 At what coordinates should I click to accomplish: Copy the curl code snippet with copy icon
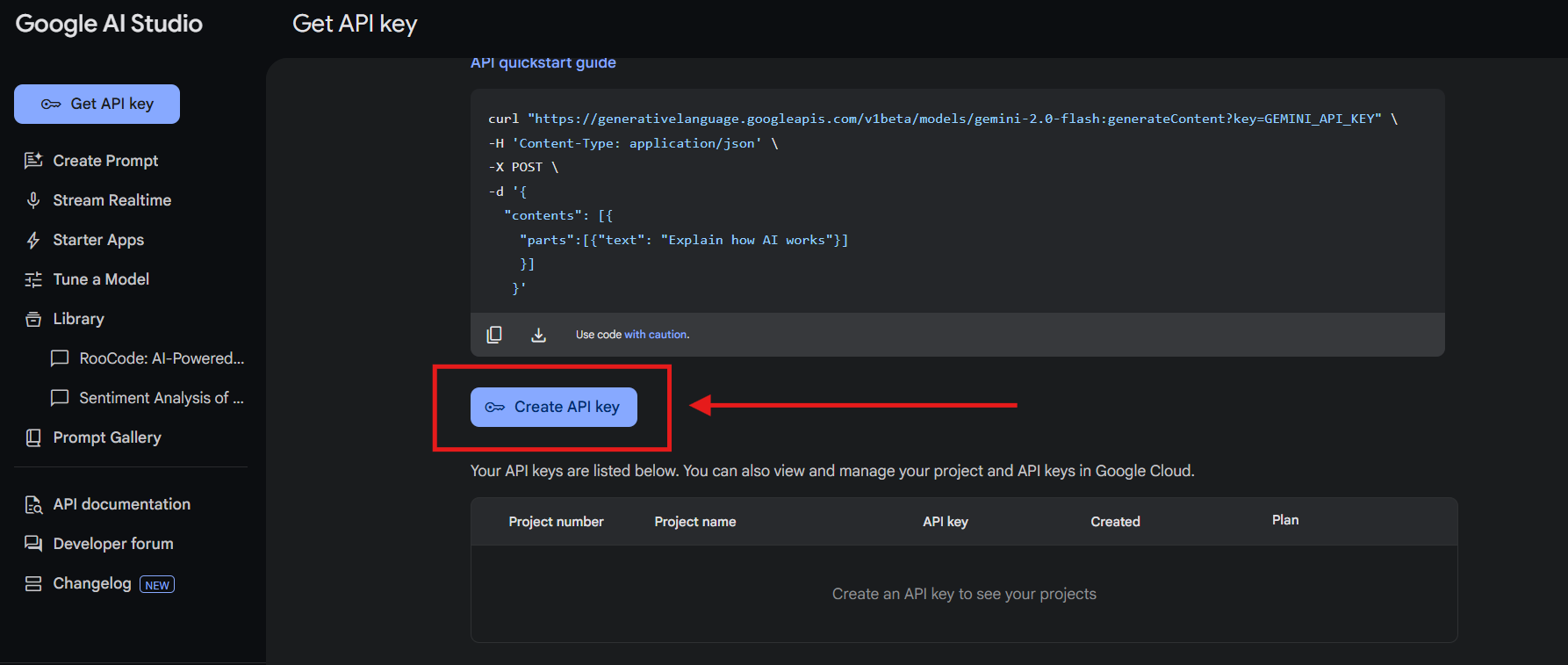pos(494,335)
